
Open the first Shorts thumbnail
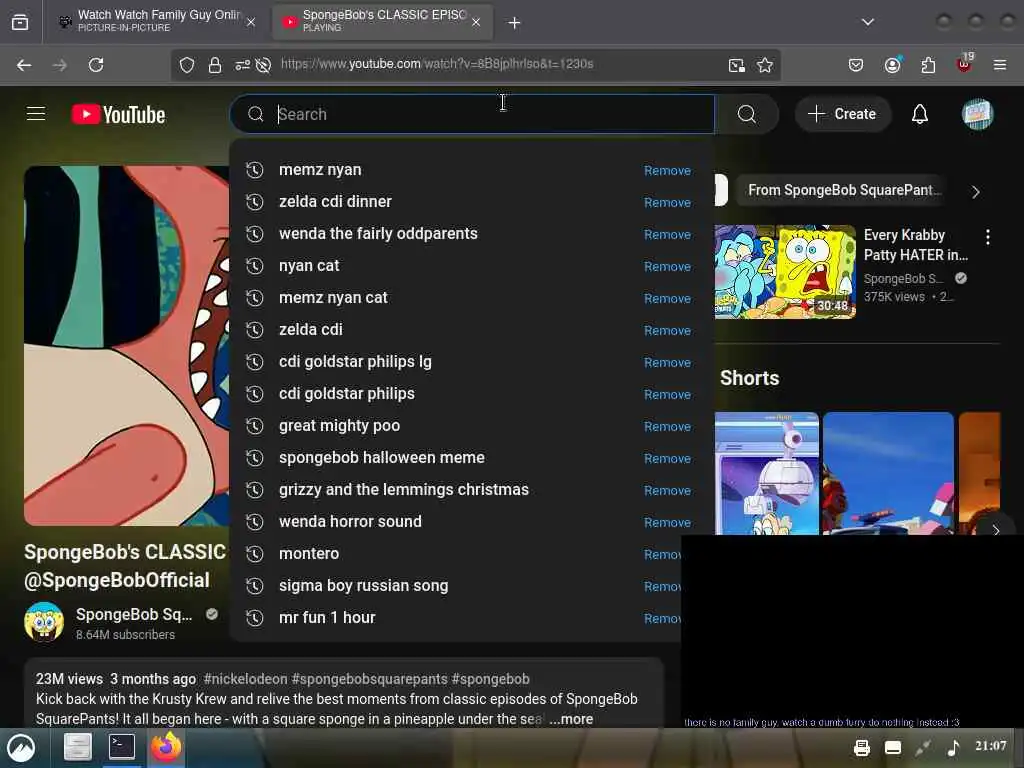pyautogui.click(x=767, y=473)
